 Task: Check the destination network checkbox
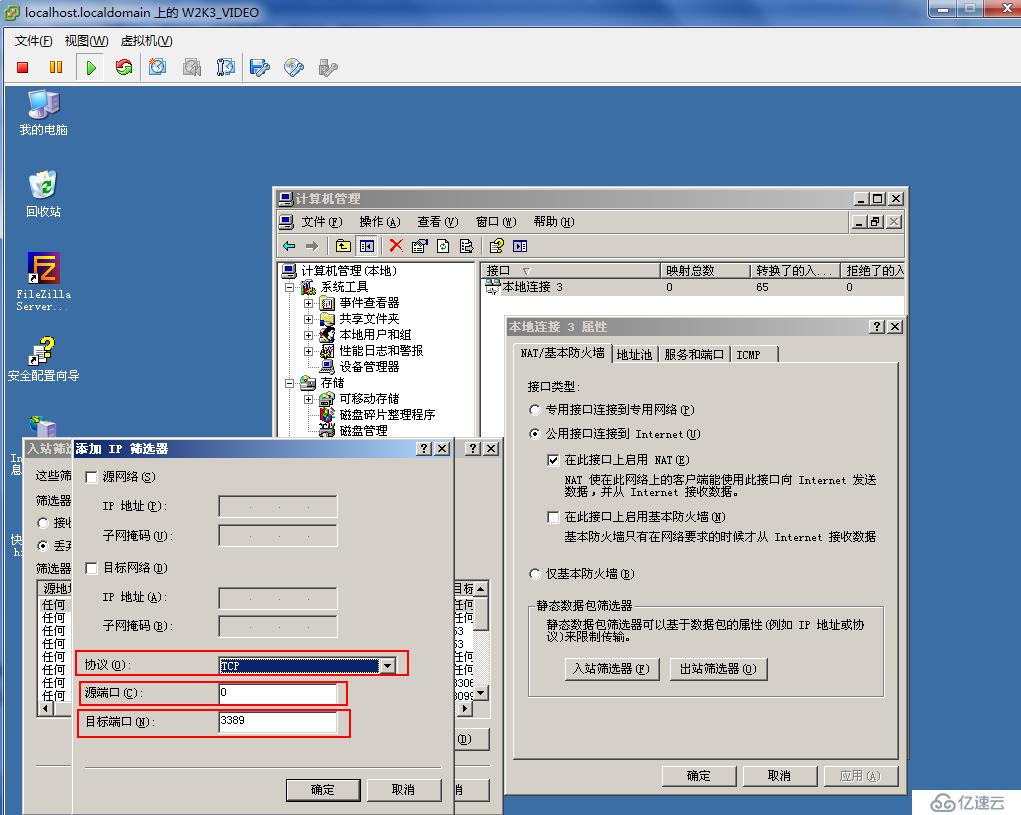coord(91,568)
